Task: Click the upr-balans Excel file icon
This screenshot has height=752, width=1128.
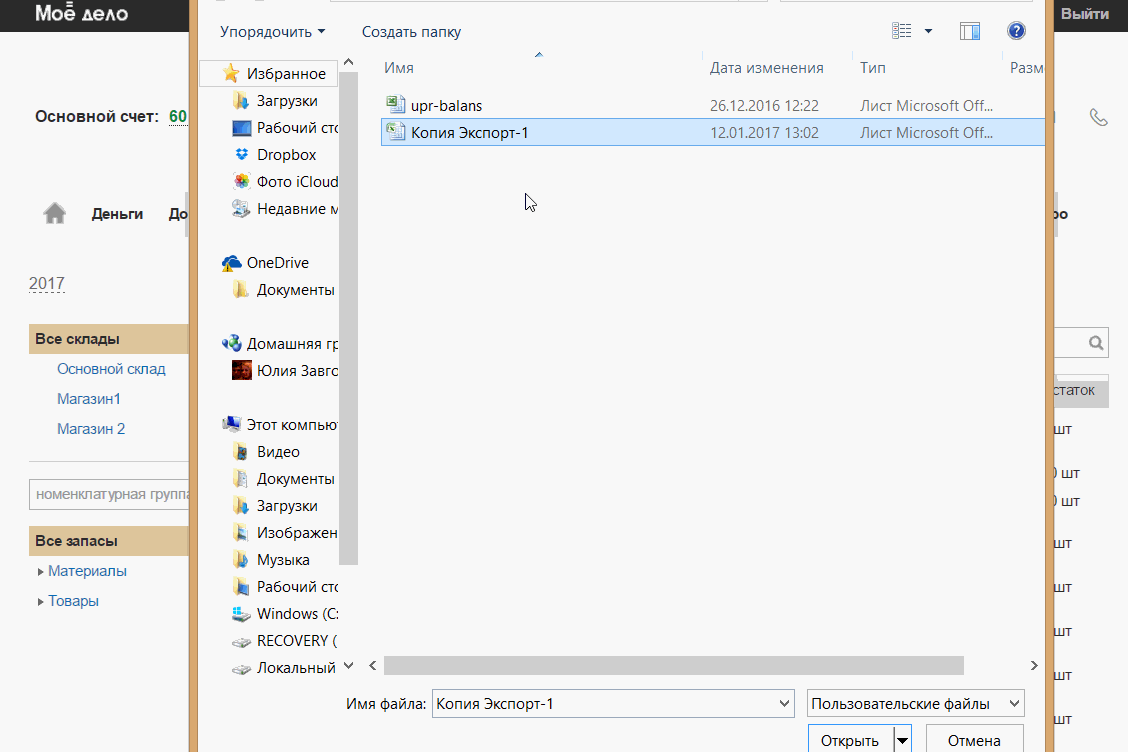Action: [396, 105]
